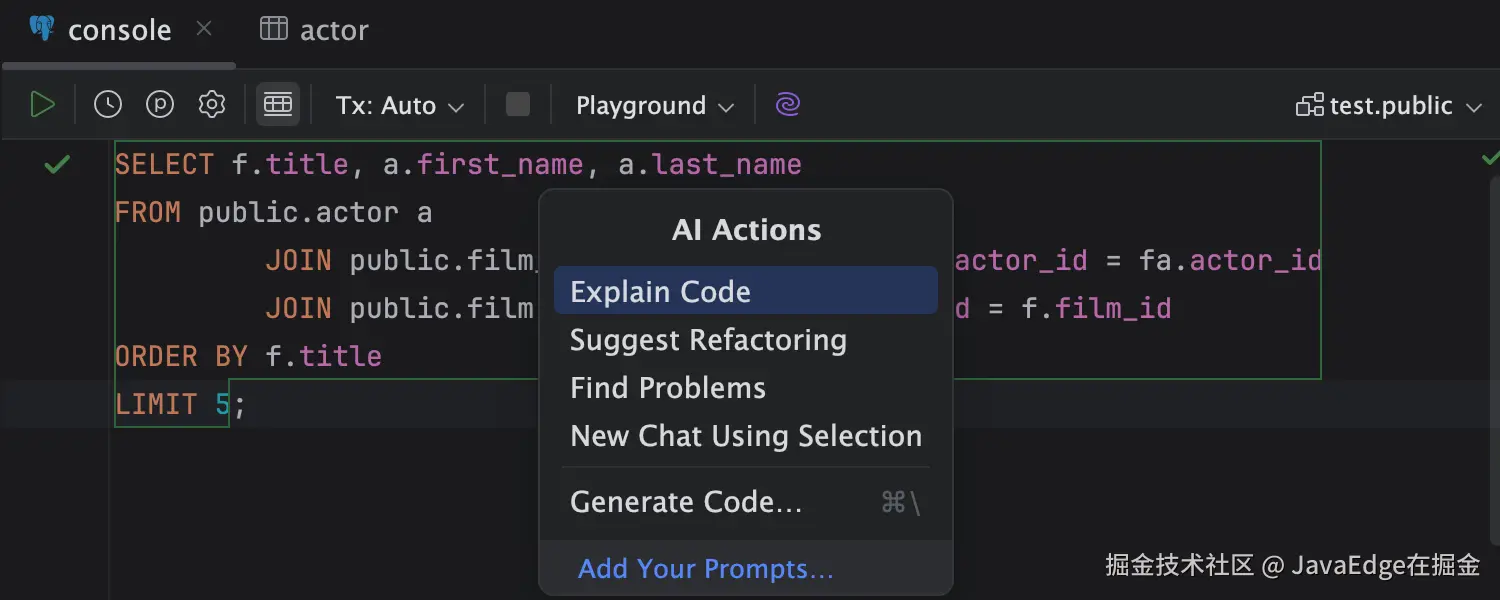Follow the Add Your Prompts… link
Screen dimensions: 1500x600
(x=706, y=569)
